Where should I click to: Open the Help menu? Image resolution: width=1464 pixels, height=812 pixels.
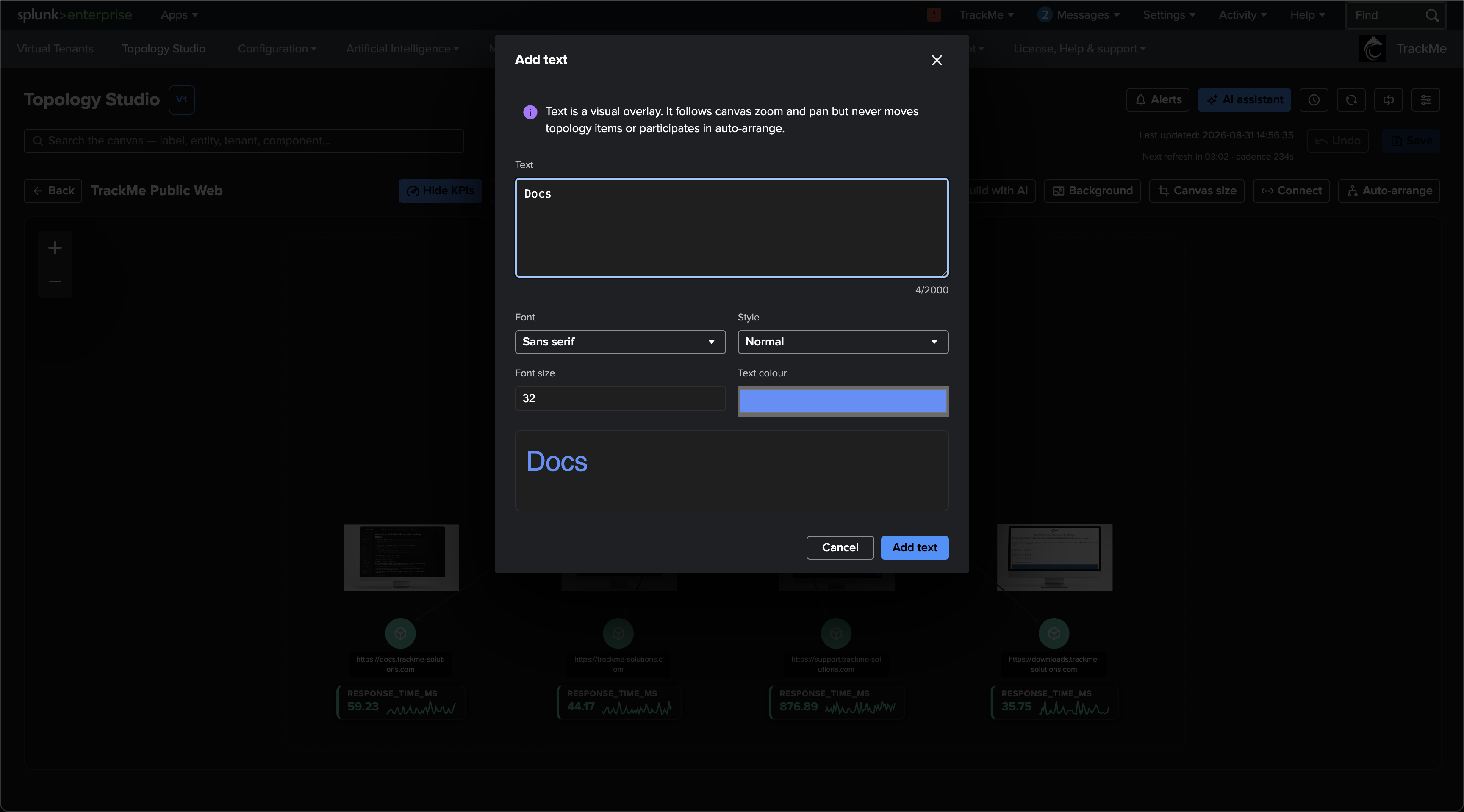coord(1307,15)
